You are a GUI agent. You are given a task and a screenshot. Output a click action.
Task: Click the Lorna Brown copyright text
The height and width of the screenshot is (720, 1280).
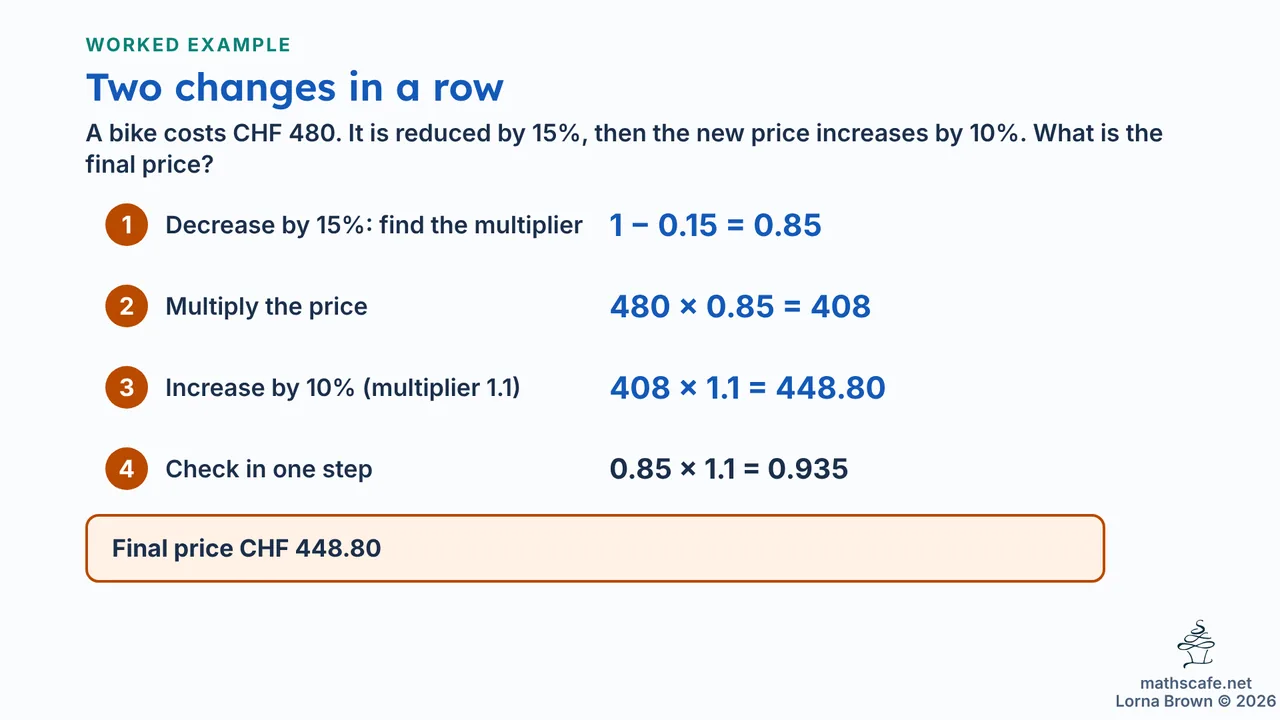(1196, 701)
